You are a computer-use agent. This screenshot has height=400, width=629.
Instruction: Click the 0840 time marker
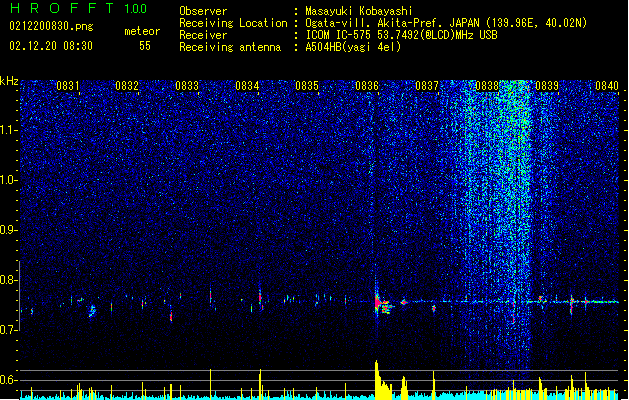607,86
